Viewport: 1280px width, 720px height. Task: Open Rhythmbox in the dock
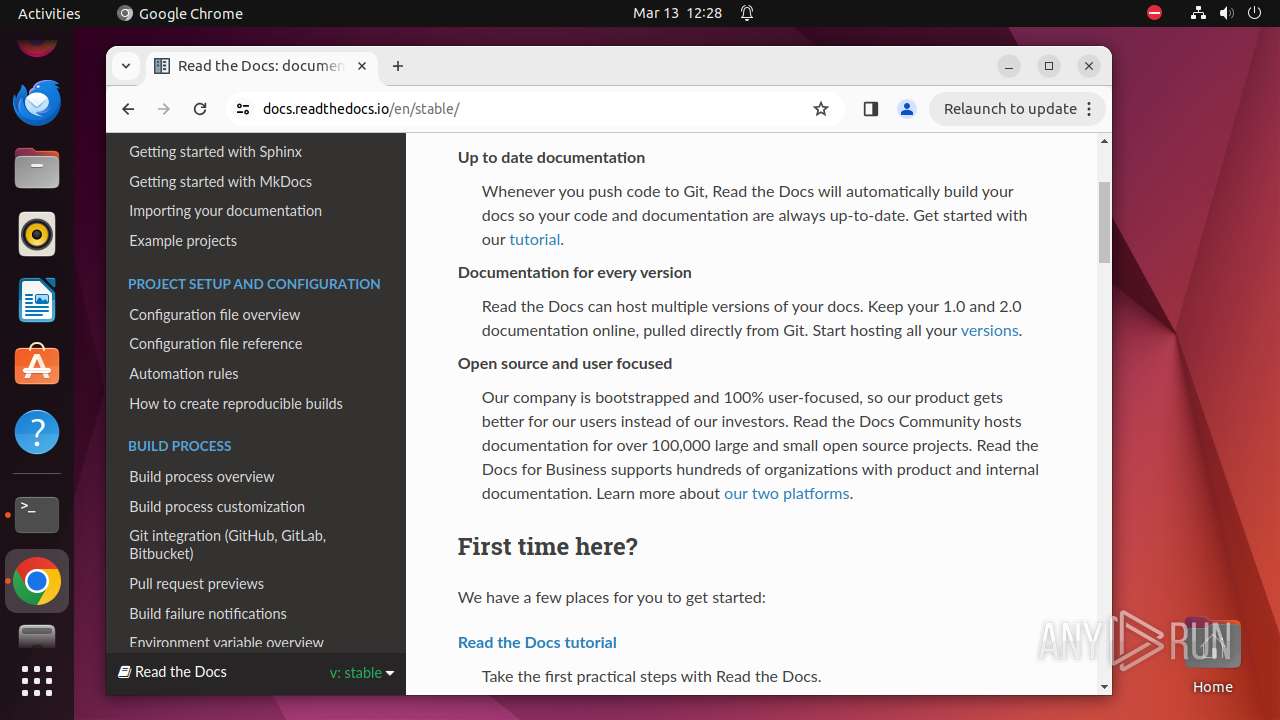37,234
